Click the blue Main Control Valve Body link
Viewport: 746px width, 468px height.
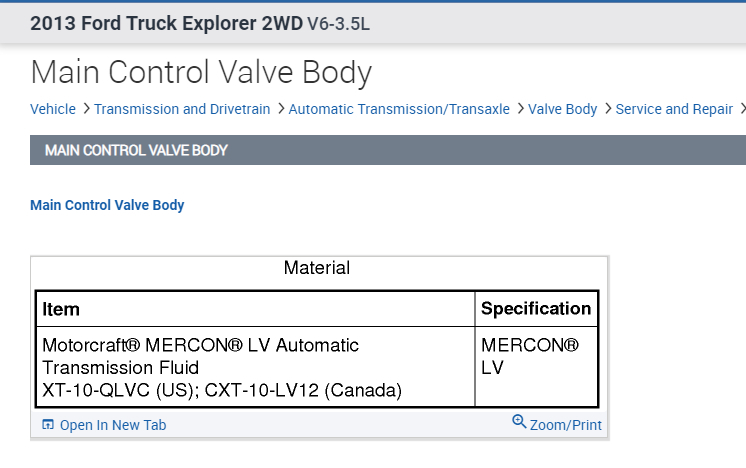pyautogui.click(x=107, y=205)
